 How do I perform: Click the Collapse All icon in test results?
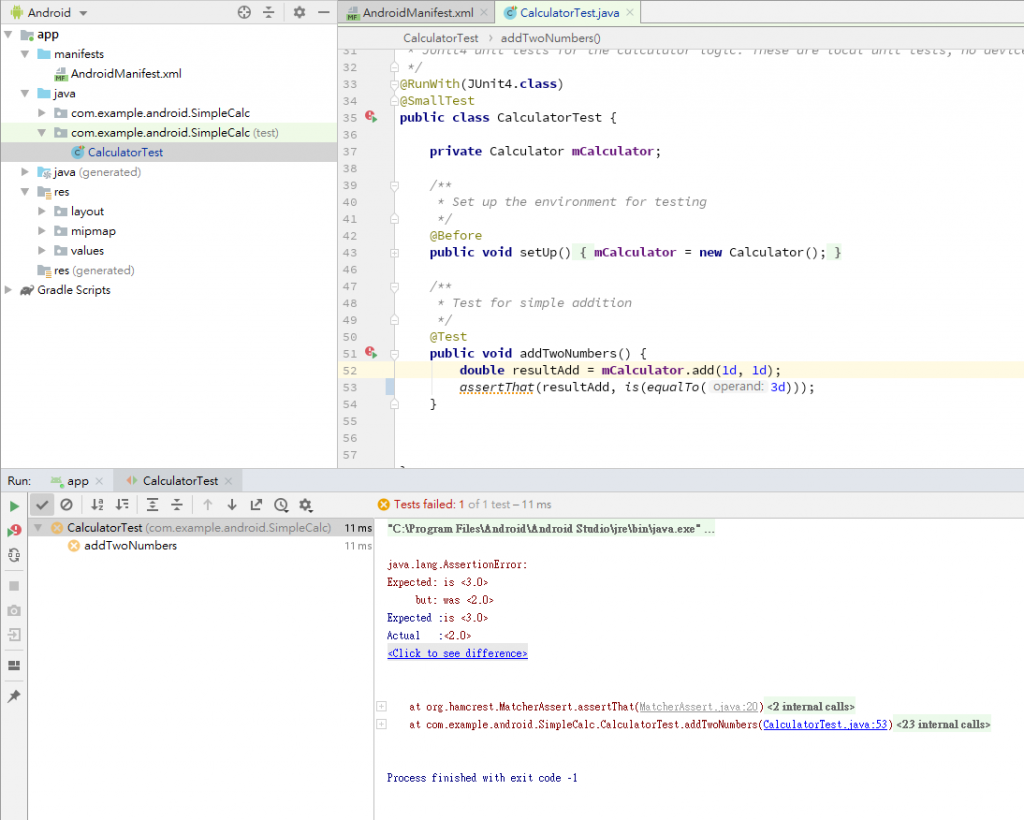coord(176,505)
